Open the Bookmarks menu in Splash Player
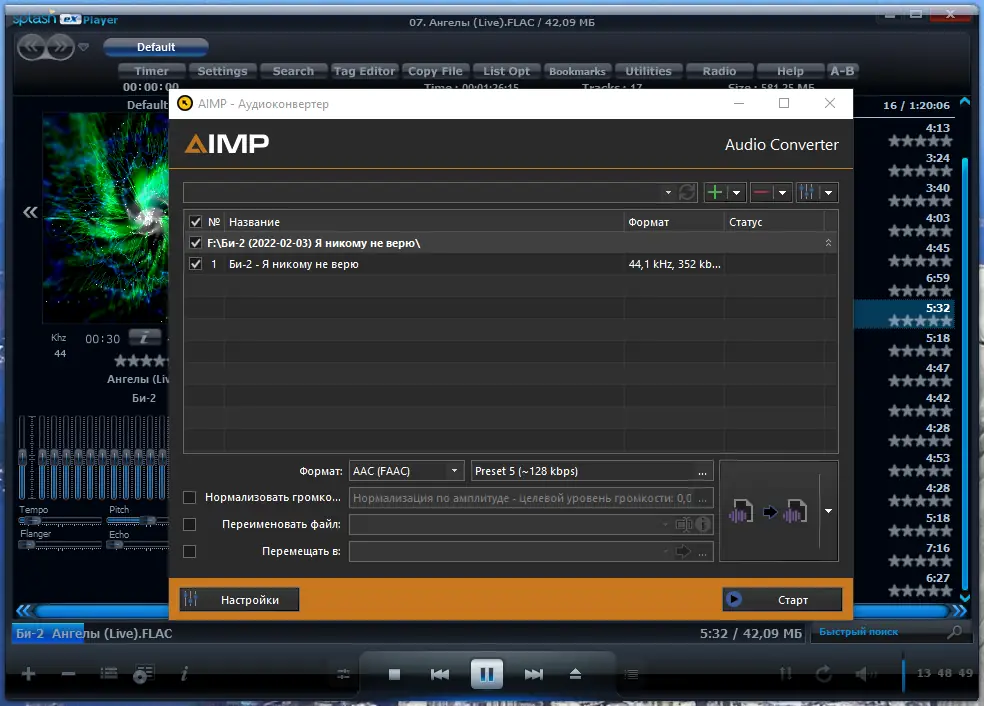Screen dimensions: 984x706 click(577, 71)
